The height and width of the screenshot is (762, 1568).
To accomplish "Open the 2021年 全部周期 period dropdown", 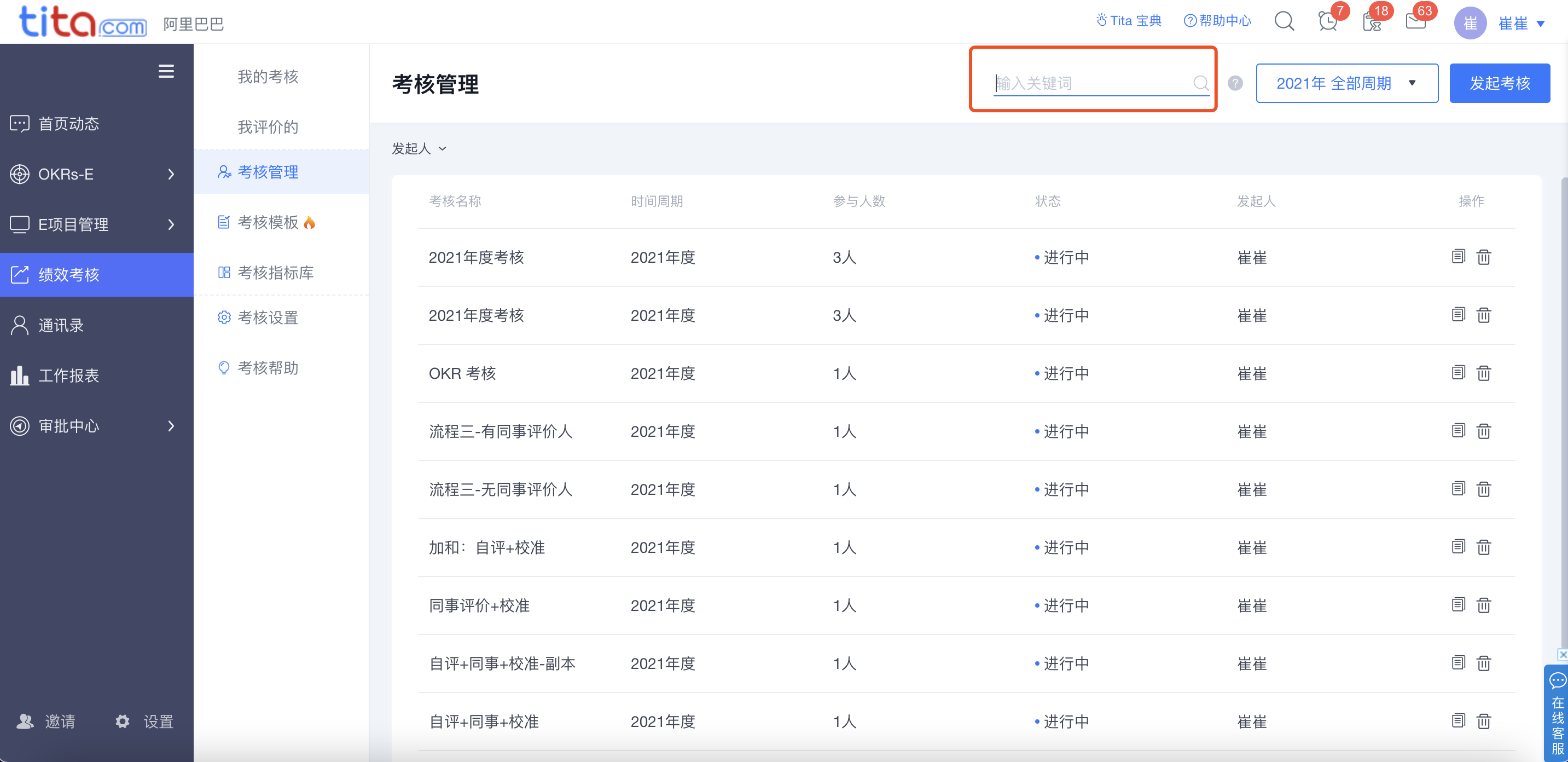I will point(1346,83).
